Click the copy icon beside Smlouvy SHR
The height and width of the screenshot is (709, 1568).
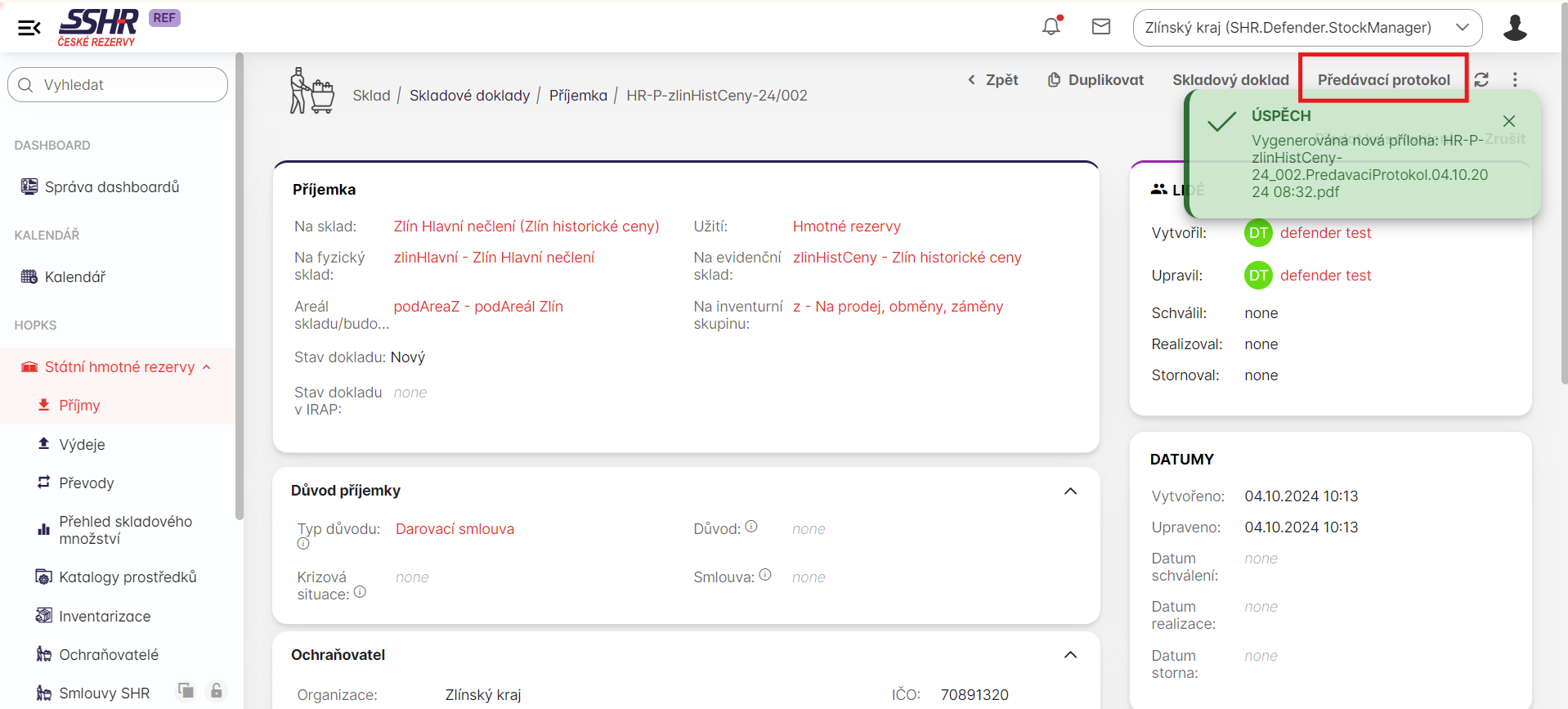point(186,691)
